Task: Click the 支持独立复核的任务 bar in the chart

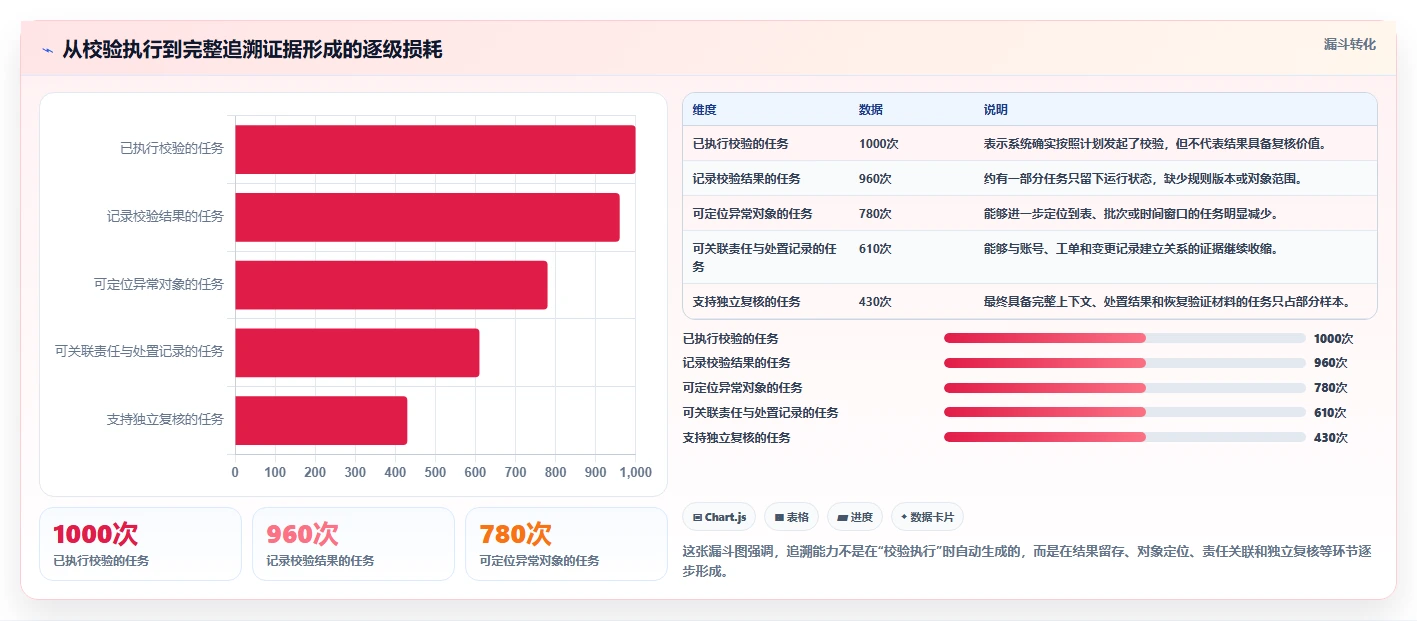Action: 321,420
